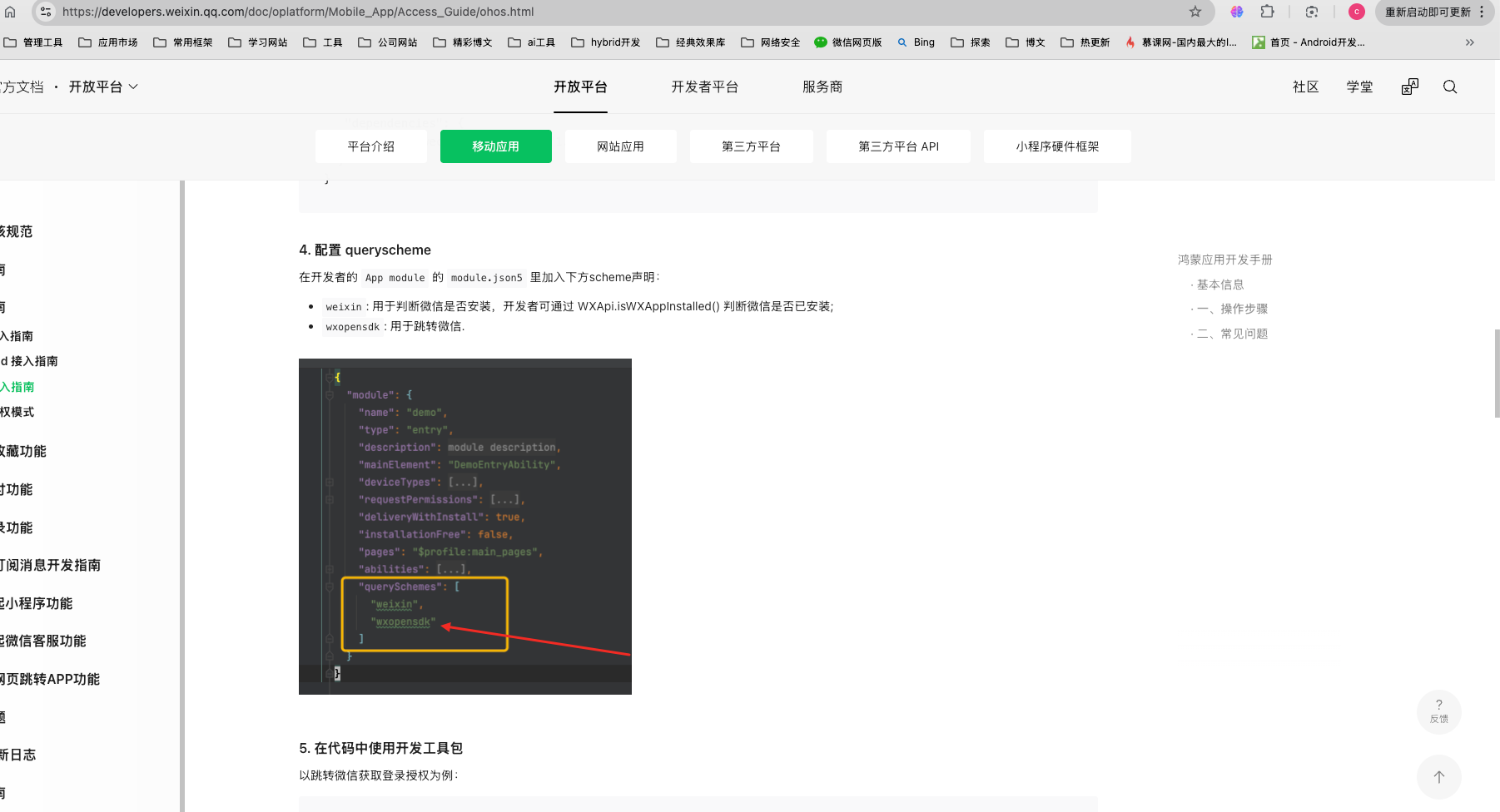This screenshot has width=1500, height=812.
Task: Go to the 社区 link
Action: (x=1306, y=87)
